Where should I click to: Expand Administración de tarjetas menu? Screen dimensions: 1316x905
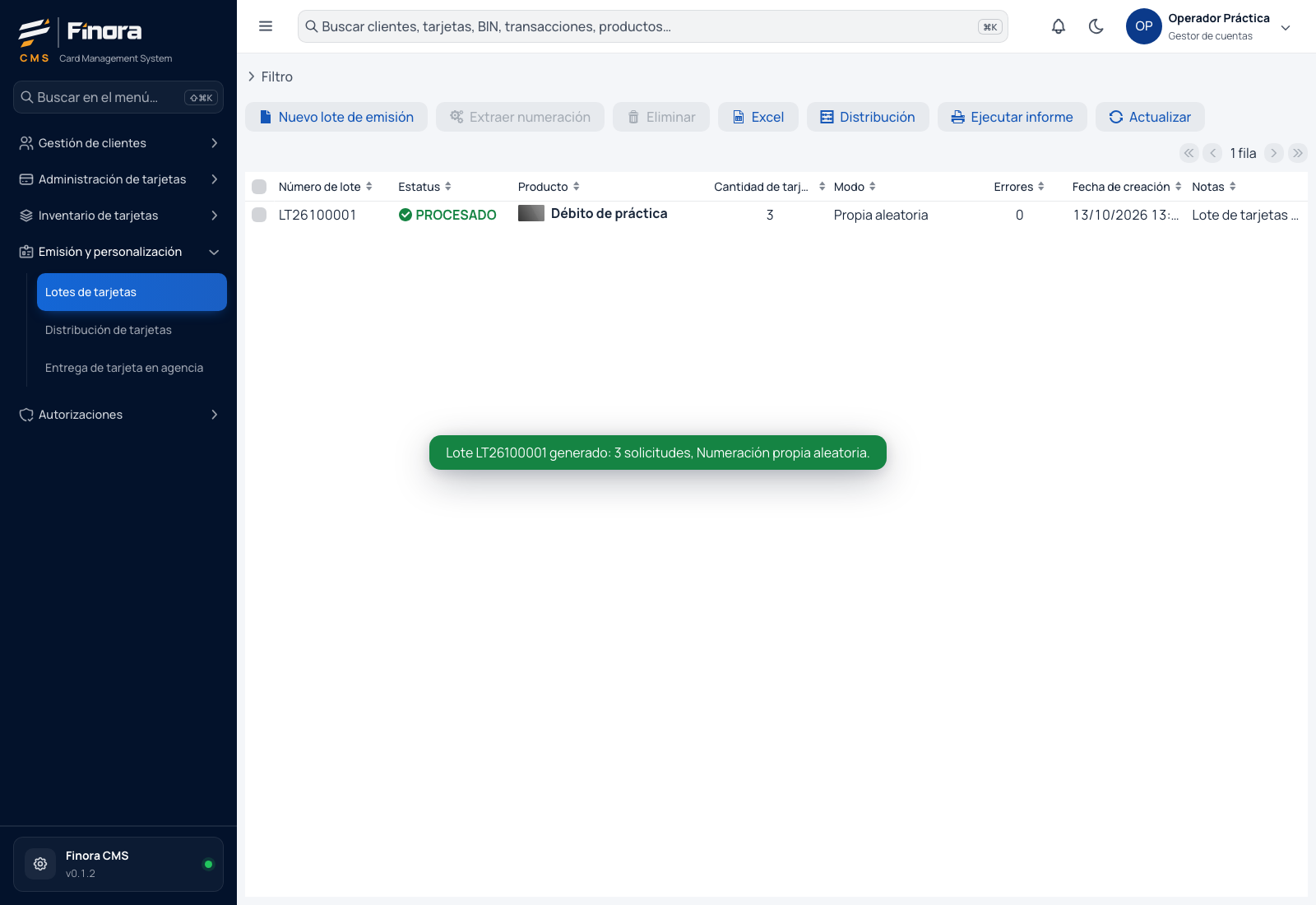[x=118, y=179]
